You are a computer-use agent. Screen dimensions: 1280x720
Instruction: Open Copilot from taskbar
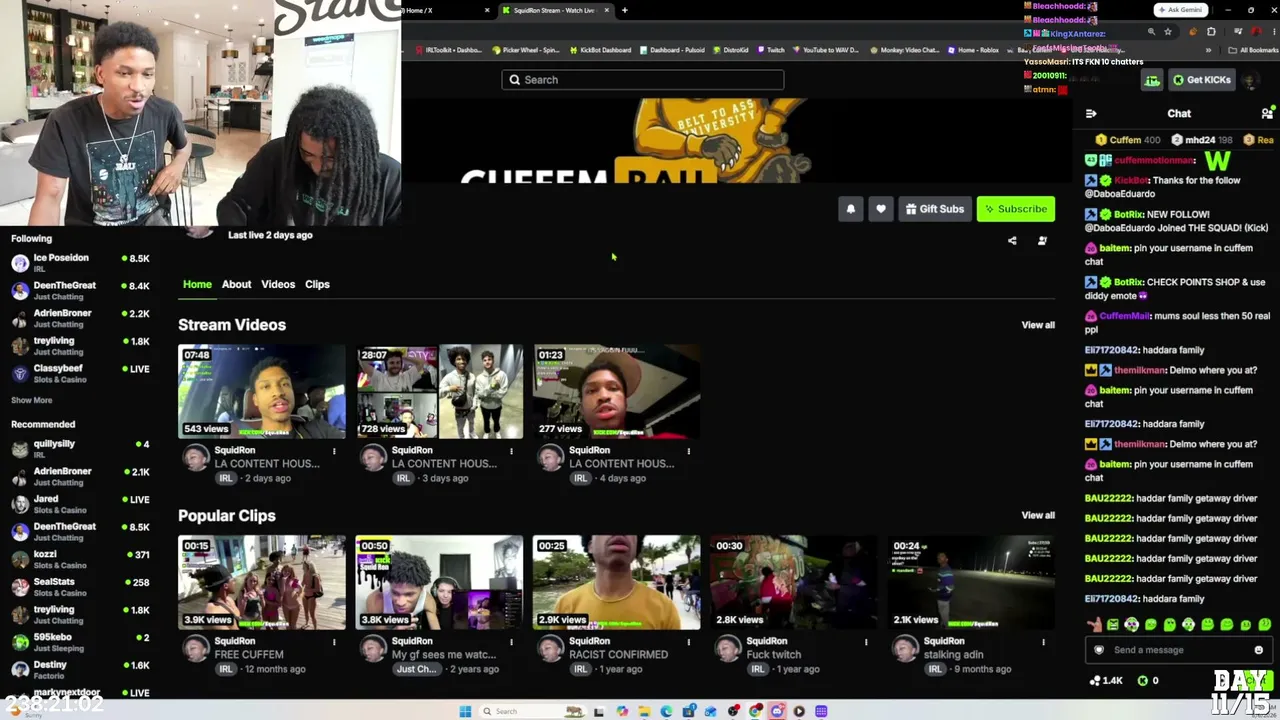click(x=622, y=711)
